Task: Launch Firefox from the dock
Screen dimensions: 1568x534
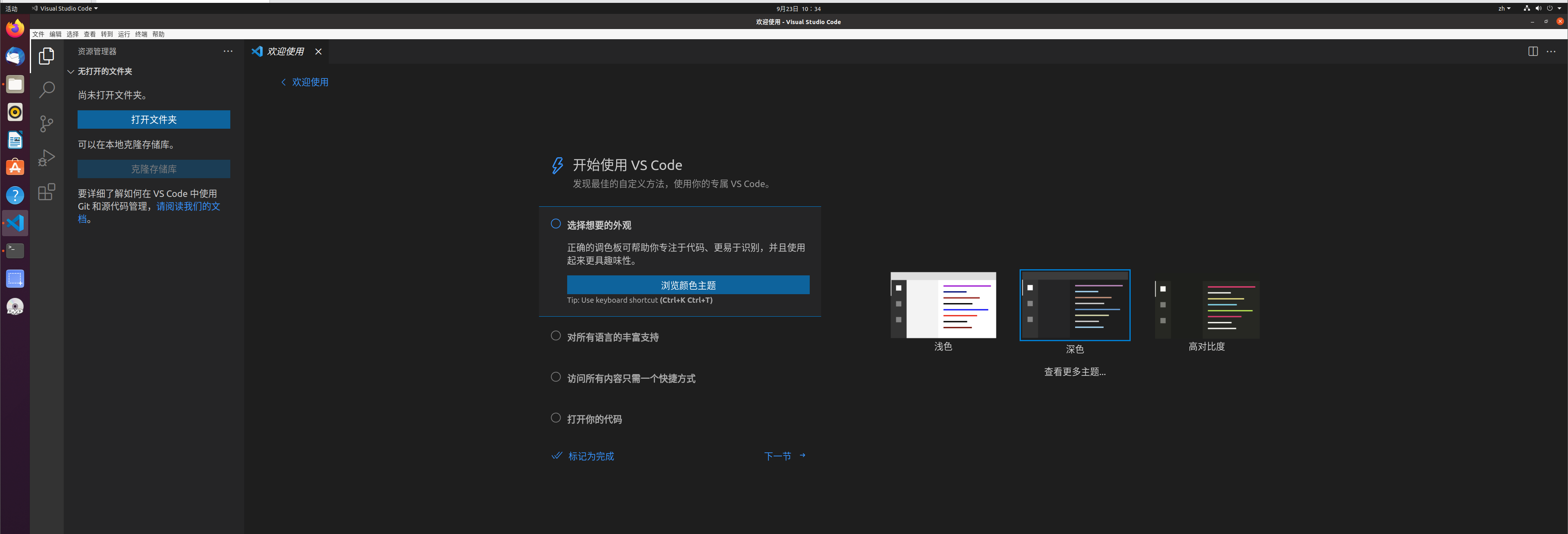Action: (x=15, y=27)
